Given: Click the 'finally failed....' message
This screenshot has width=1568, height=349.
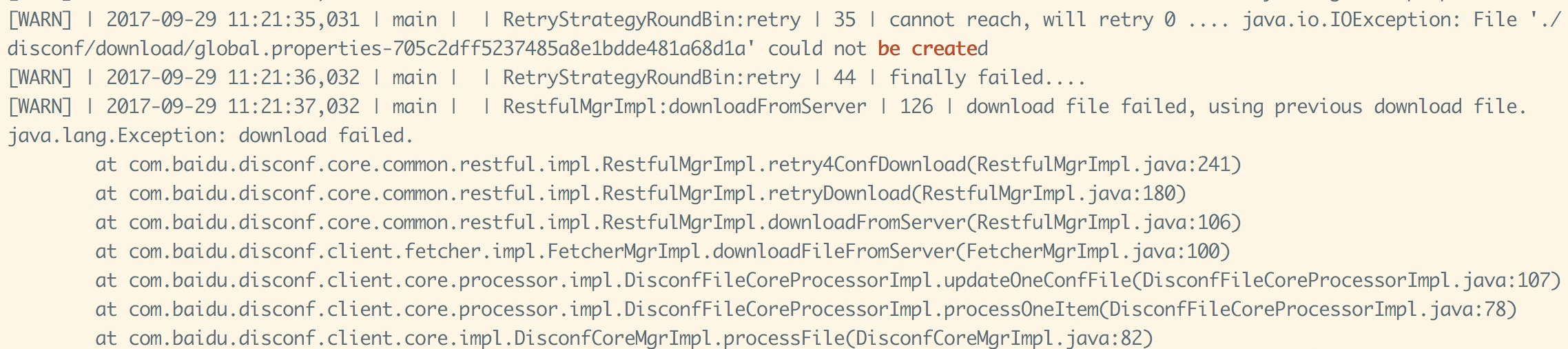Looking at the screenshot, I should [x=987, y=78].
